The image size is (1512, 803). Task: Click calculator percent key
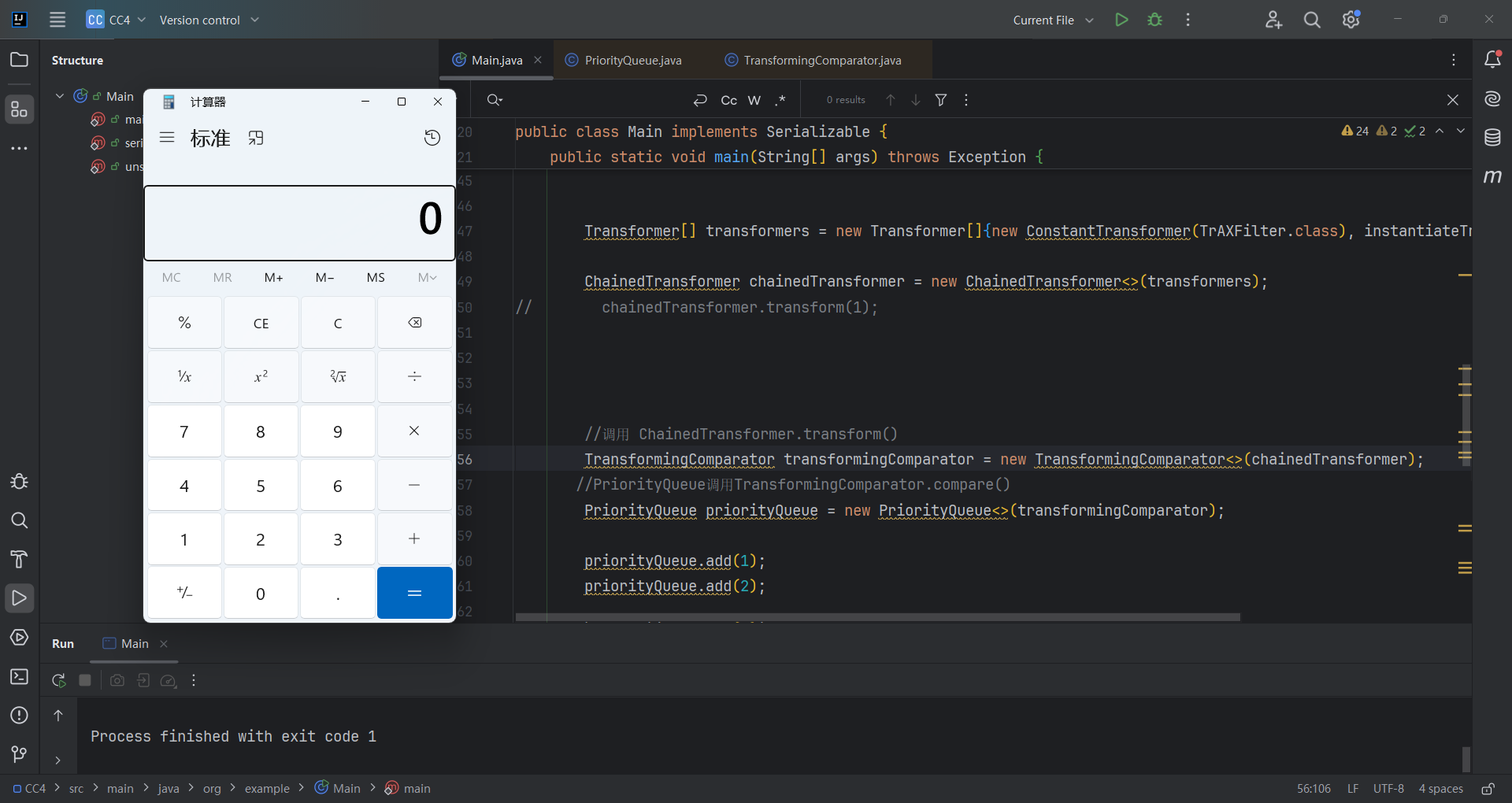pyautogui.click(x=184, y=323)
